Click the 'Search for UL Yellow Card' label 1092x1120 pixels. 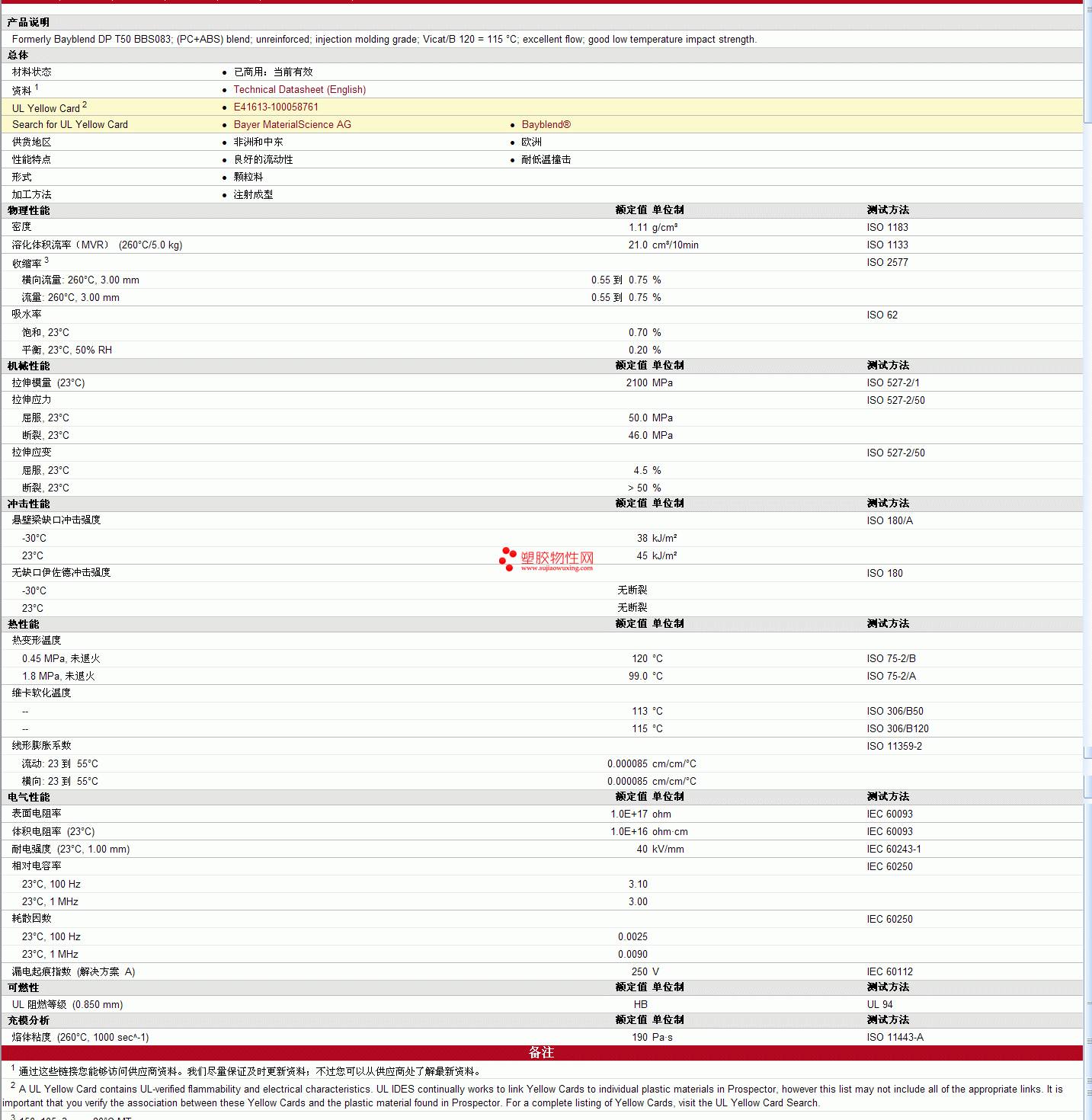click(x=70, y=125)
